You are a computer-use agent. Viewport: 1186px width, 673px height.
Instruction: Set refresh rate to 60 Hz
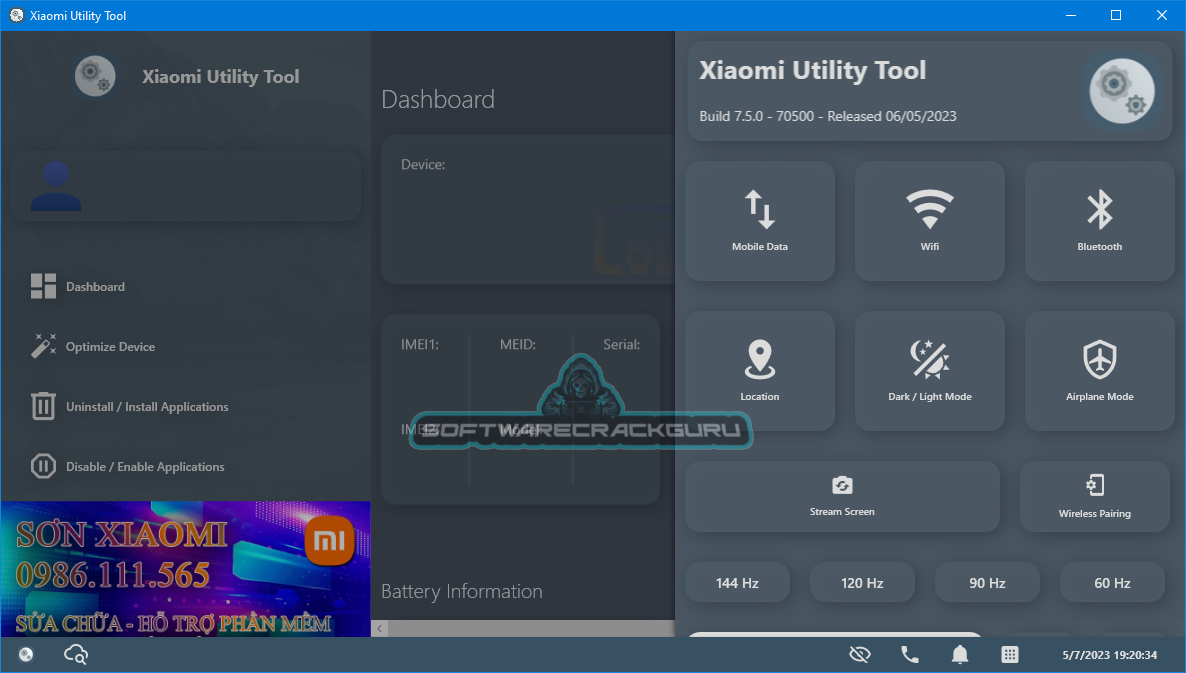(1112, 582)
